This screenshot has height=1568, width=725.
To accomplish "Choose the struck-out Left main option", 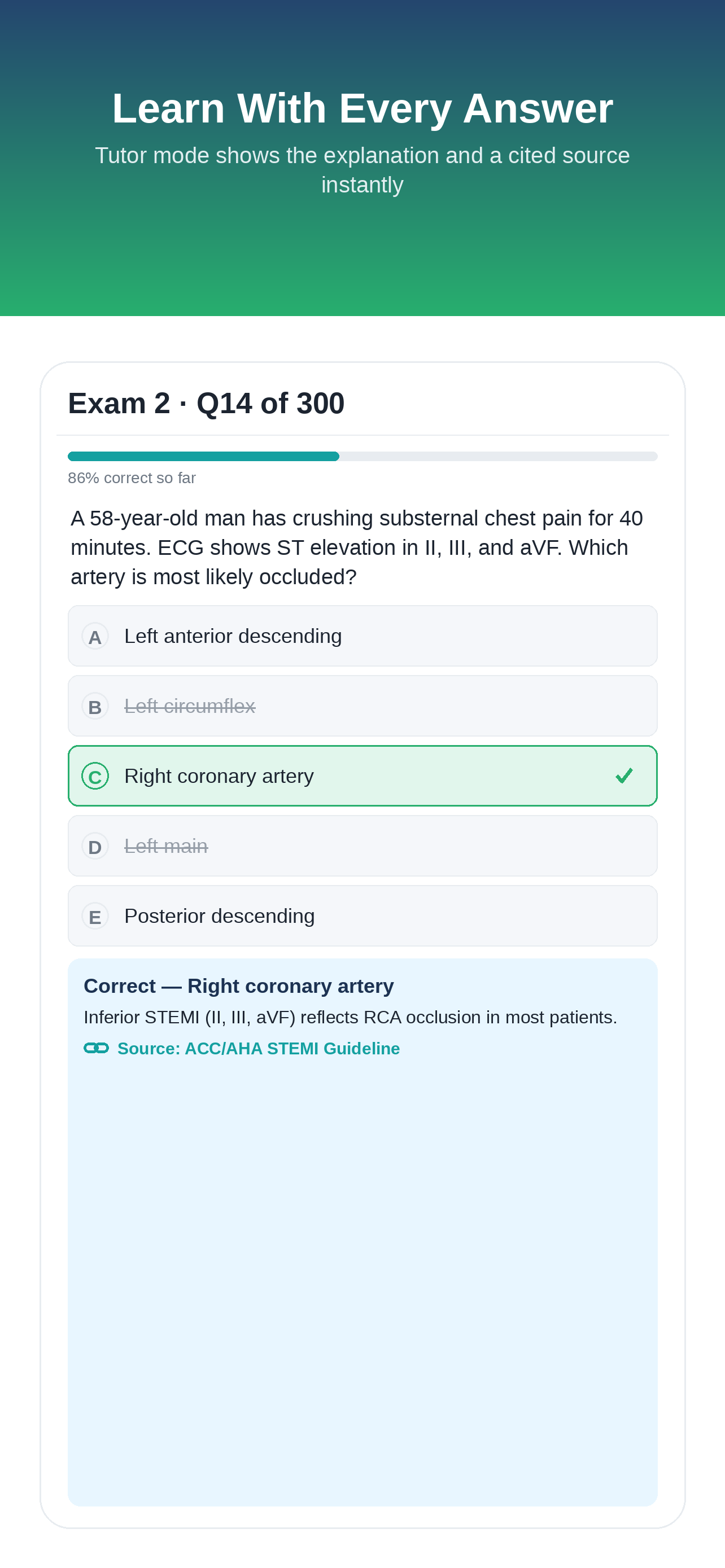I will point(362,846).
